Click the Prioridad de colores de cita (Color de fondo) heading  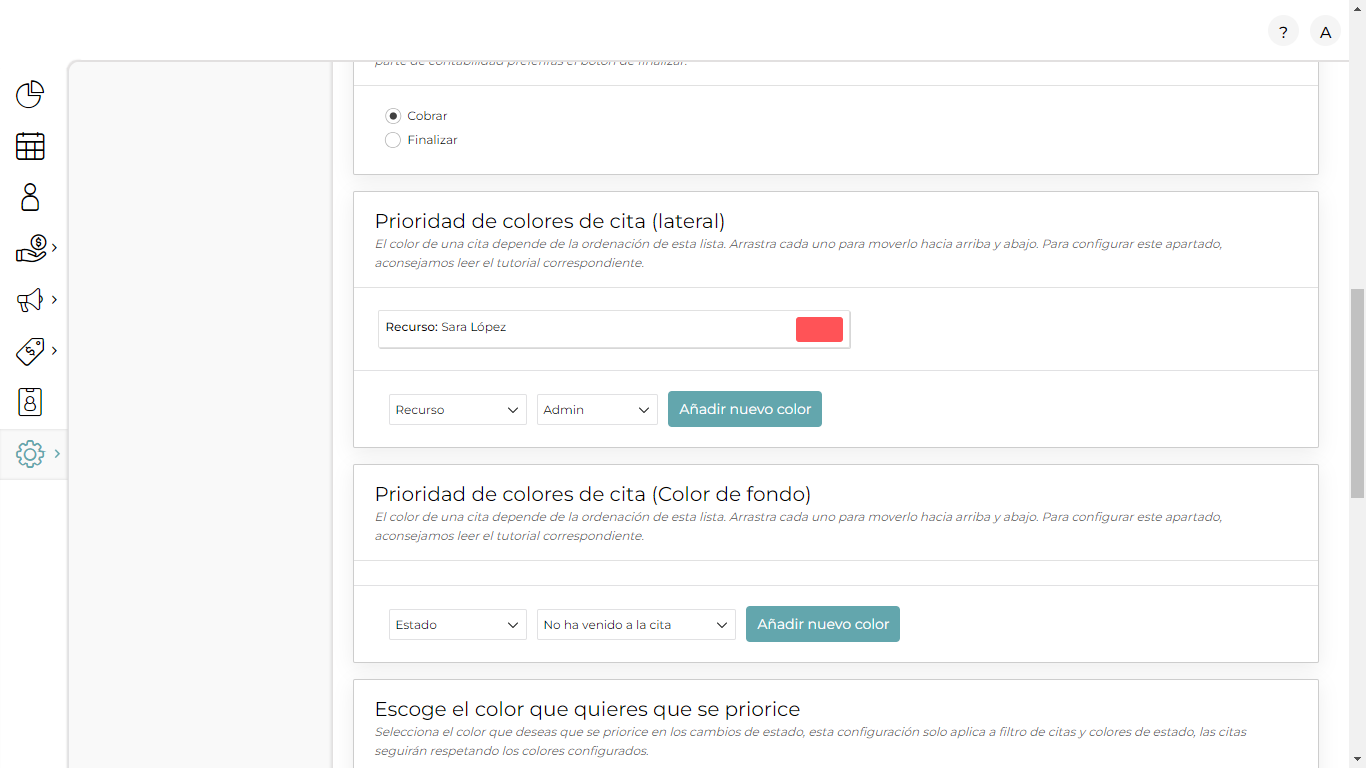(x=593, y=494)
